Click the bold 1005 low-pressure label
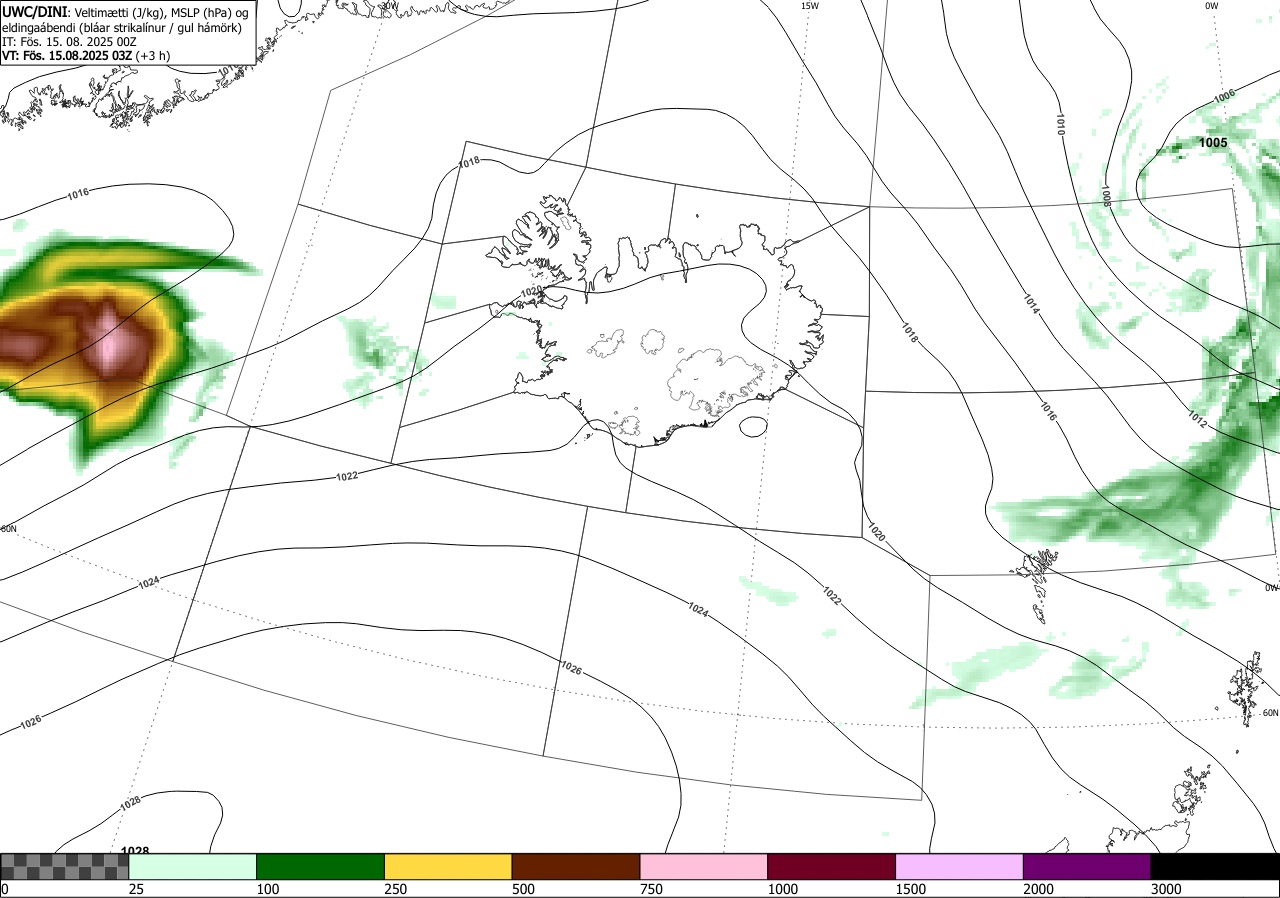This screenshot has height=898, width=1280. [x=1213, y=143]
